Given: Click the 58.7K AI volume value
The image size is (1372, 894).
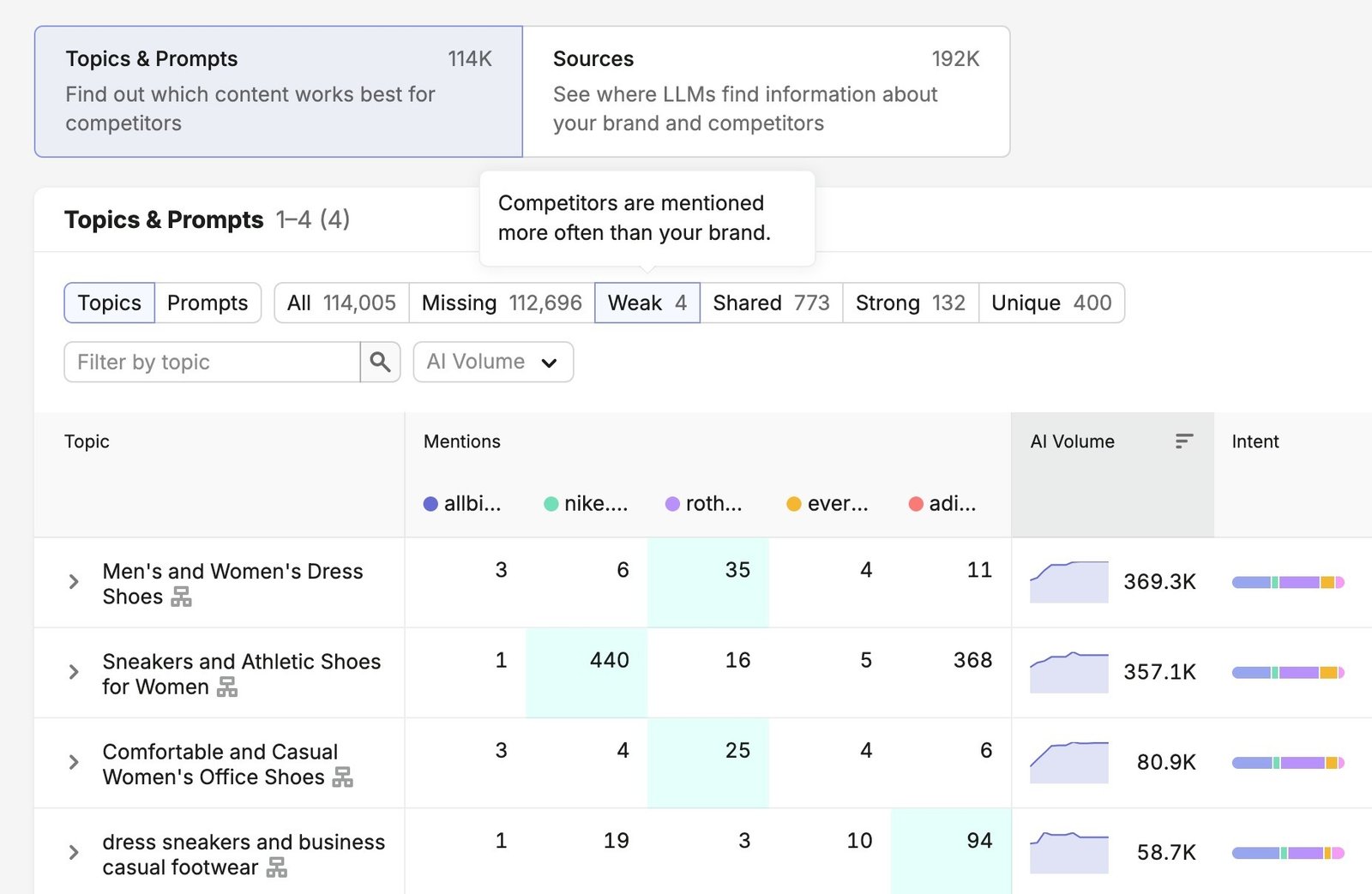Looking at the screenshot, I should click(1166, 852).
